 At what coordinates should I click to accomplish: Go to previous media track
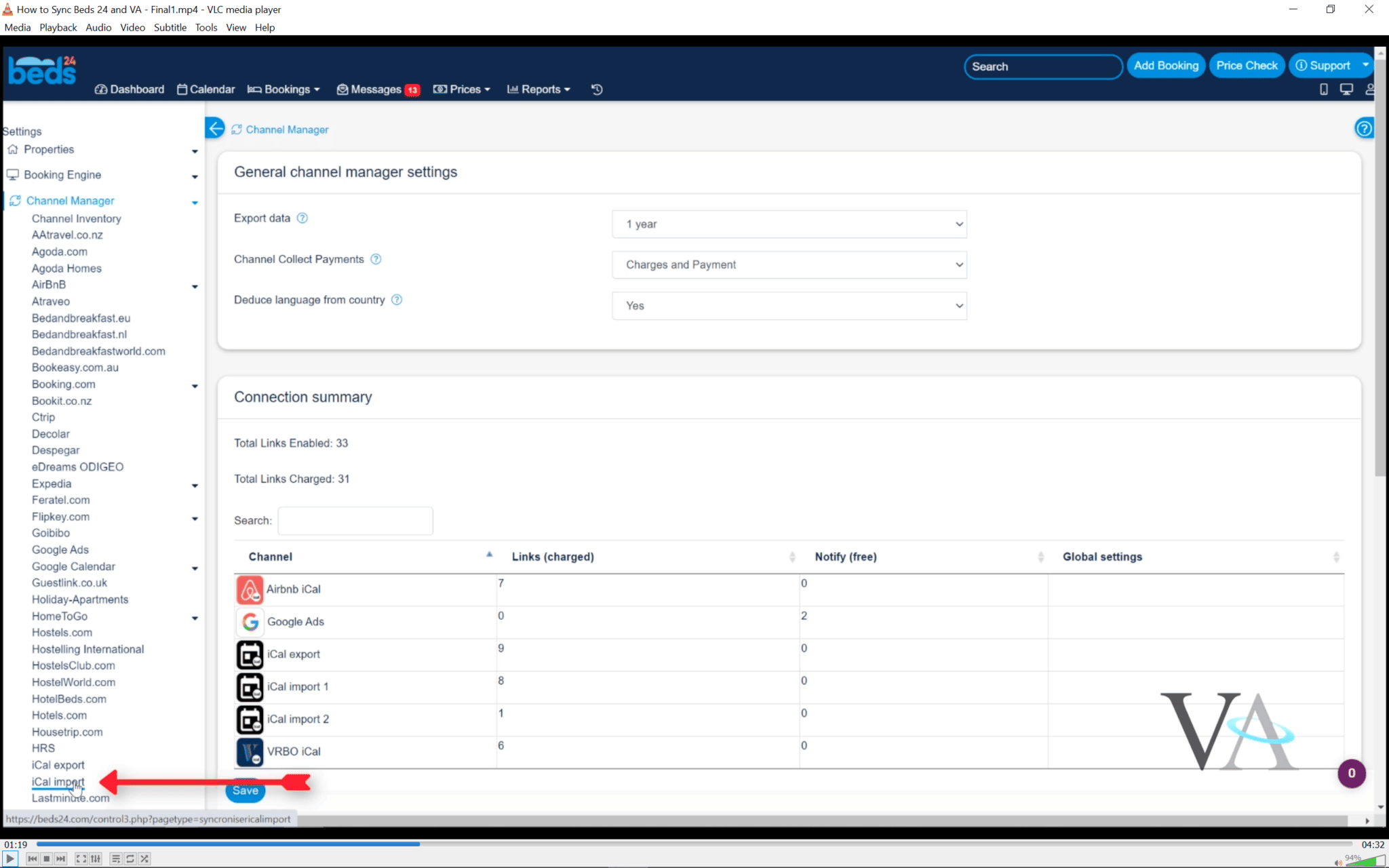(x=32, y=859)
